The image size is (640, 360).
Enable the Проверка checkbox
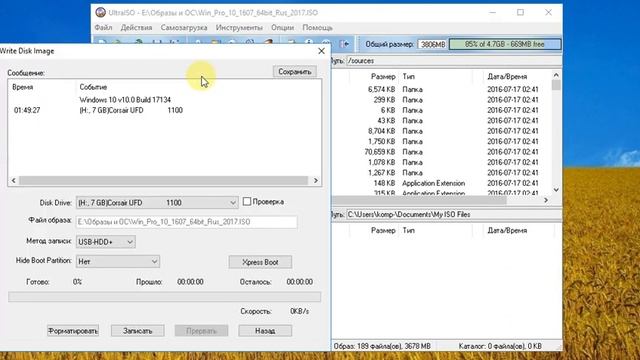(x=247, y=201)
